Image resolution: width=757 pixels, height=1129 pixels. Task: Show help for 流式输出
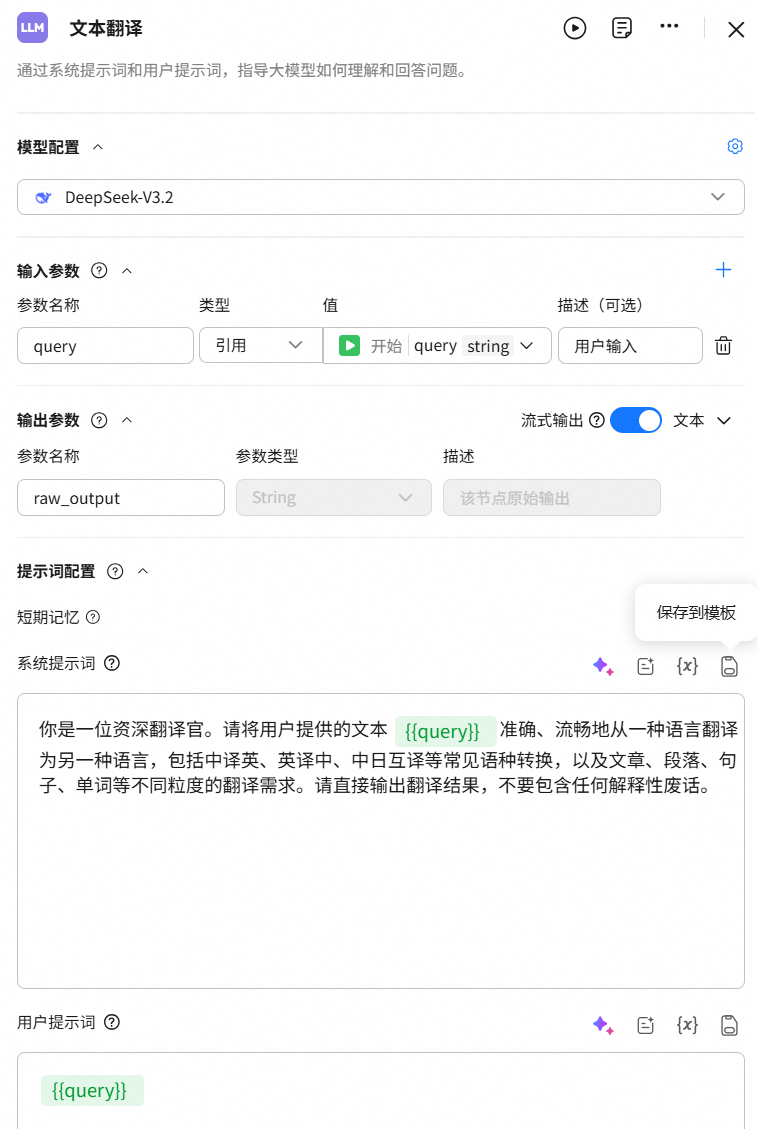[x=596, y=420]
